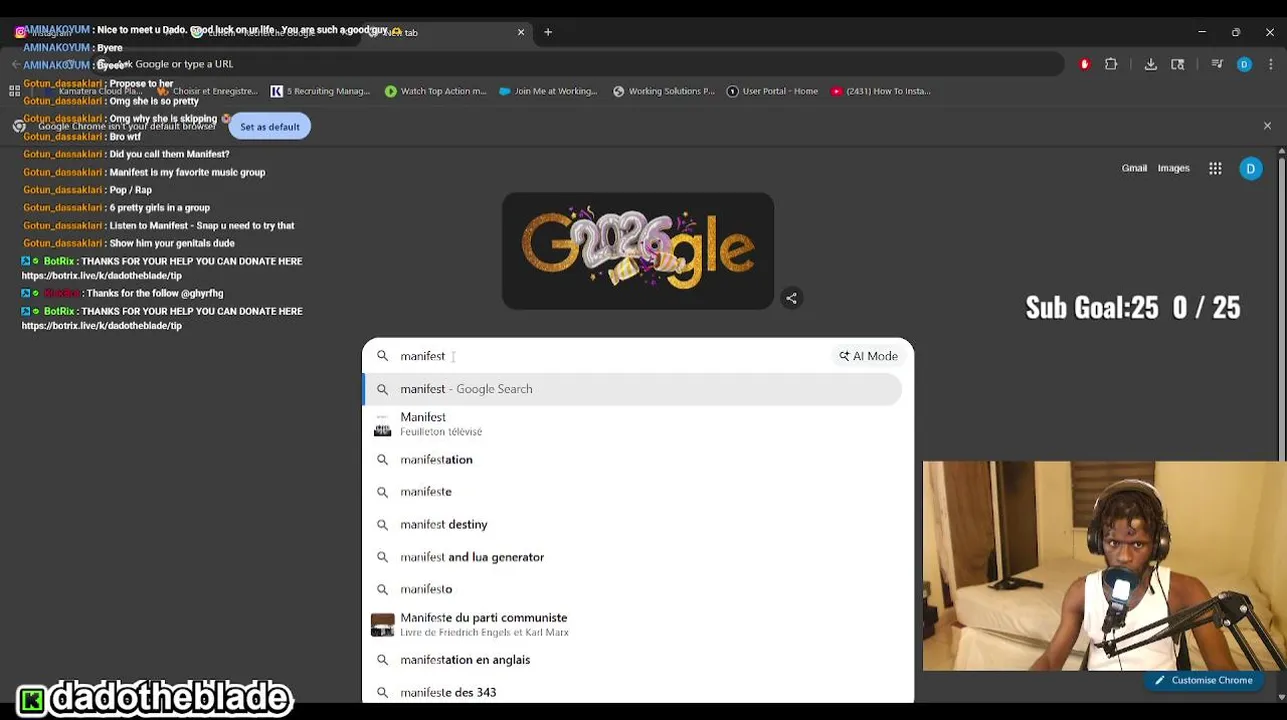Screen dimensions: 1287x720
Task: Click the screen search icon beside Downloads
Action: pos(1178,64)
